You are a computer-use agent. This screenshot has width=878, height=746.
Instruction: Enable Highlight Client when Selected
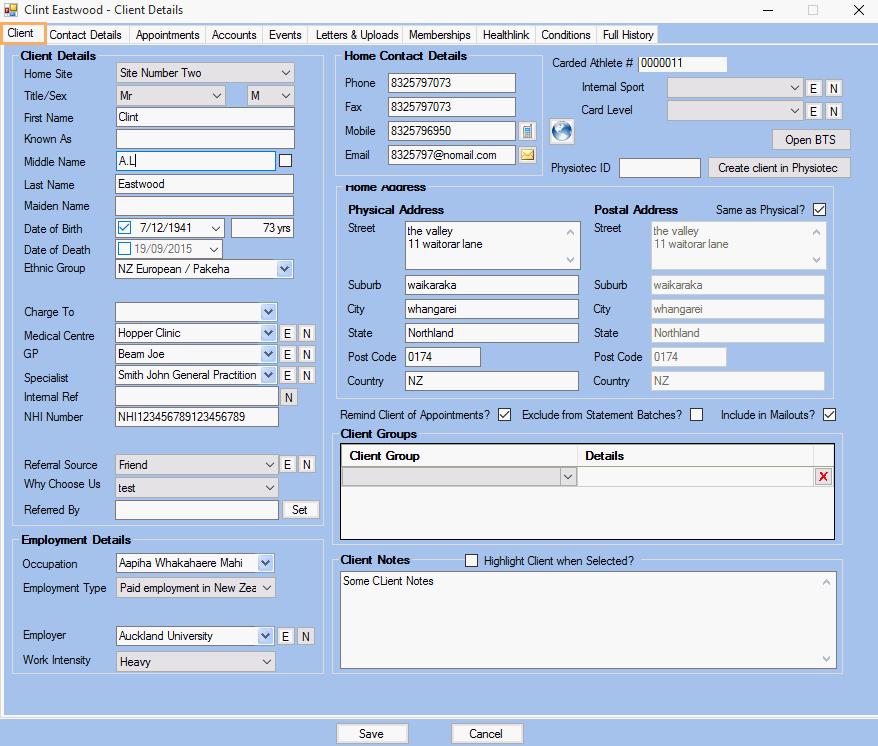[471, 560]
